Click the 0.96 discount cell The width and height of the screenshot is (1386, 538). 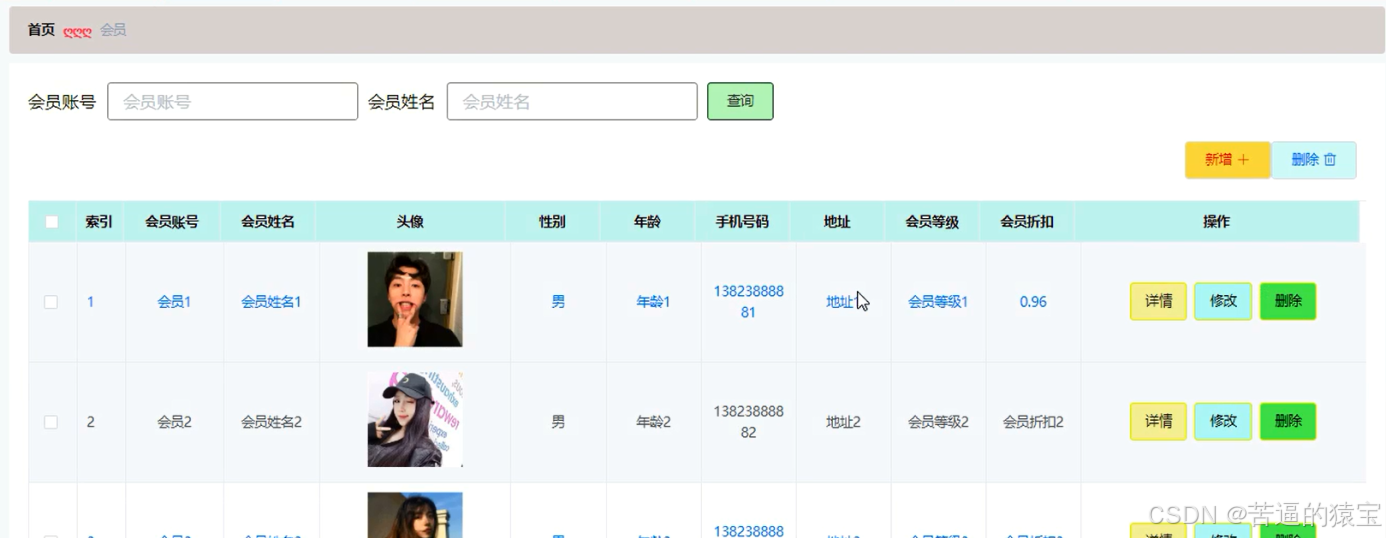[x=1033, y=302]
